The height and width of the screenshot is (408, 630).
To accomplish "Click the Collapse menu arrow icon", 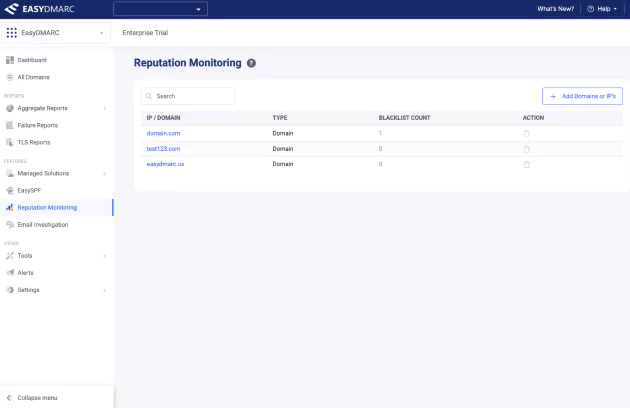I will [x=10, y=398].
